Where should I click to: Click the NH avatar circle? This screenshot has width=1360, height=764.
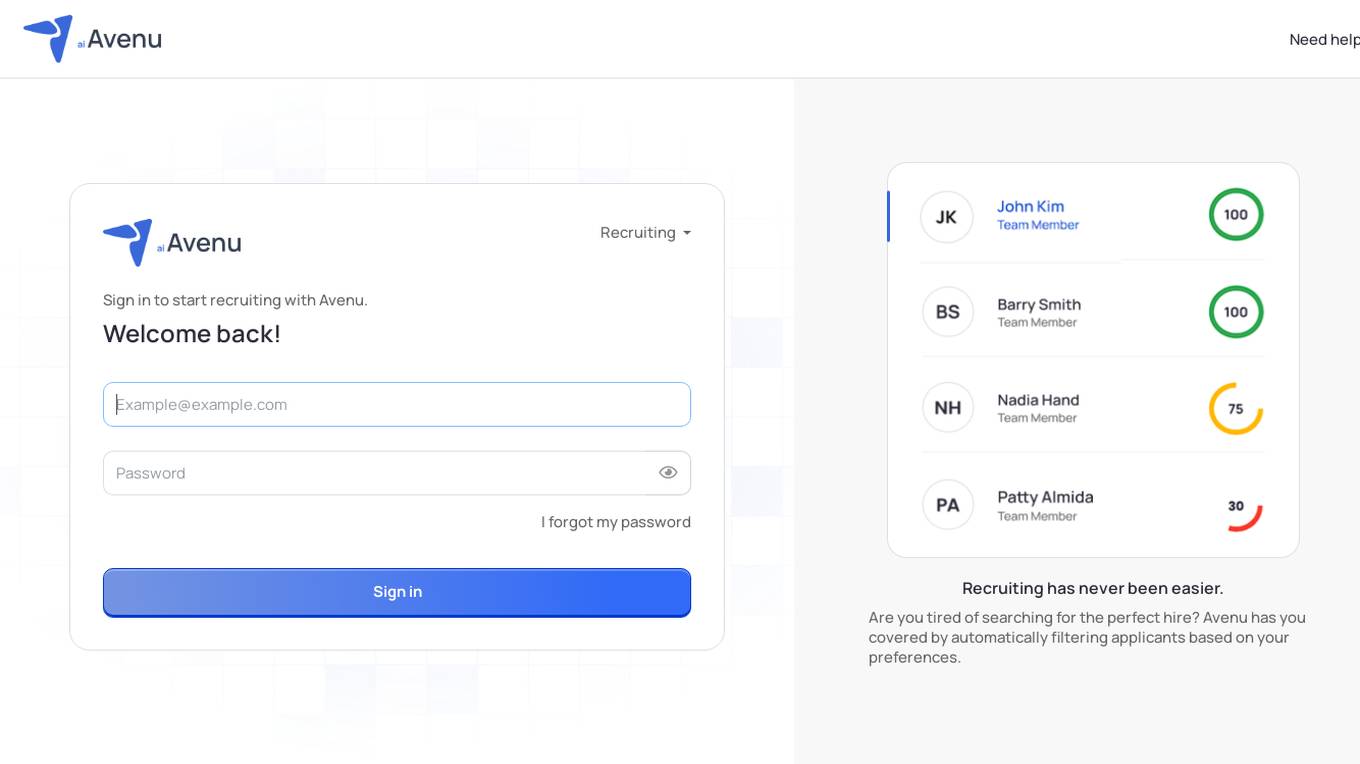click(x=948, y=408)
